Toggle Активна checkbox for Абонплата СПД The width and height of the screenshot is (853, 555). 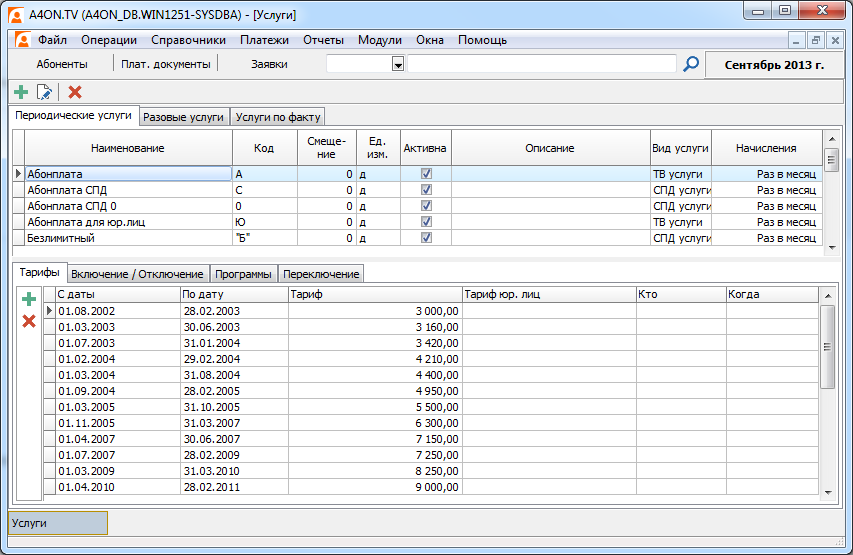(x=426, y=190)
